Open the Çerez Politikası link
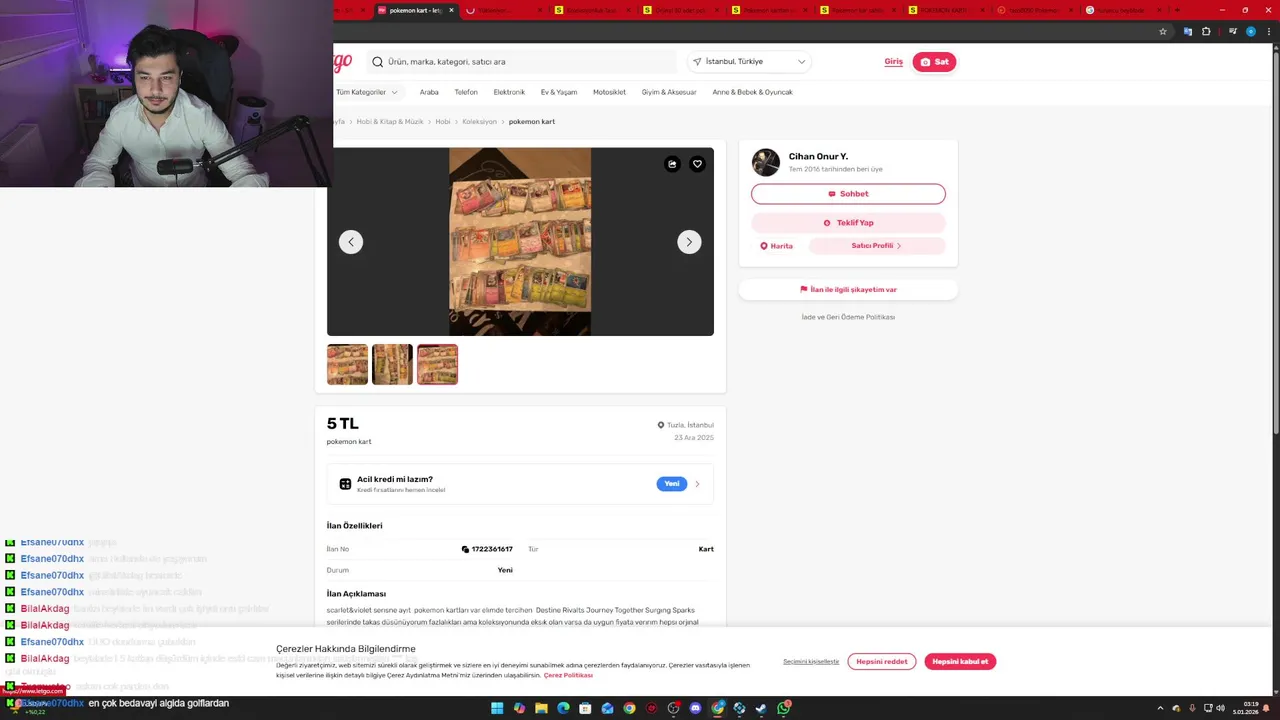Viewport: 1280px width, 720px height. pyautogui.click(x=568, y=676)
